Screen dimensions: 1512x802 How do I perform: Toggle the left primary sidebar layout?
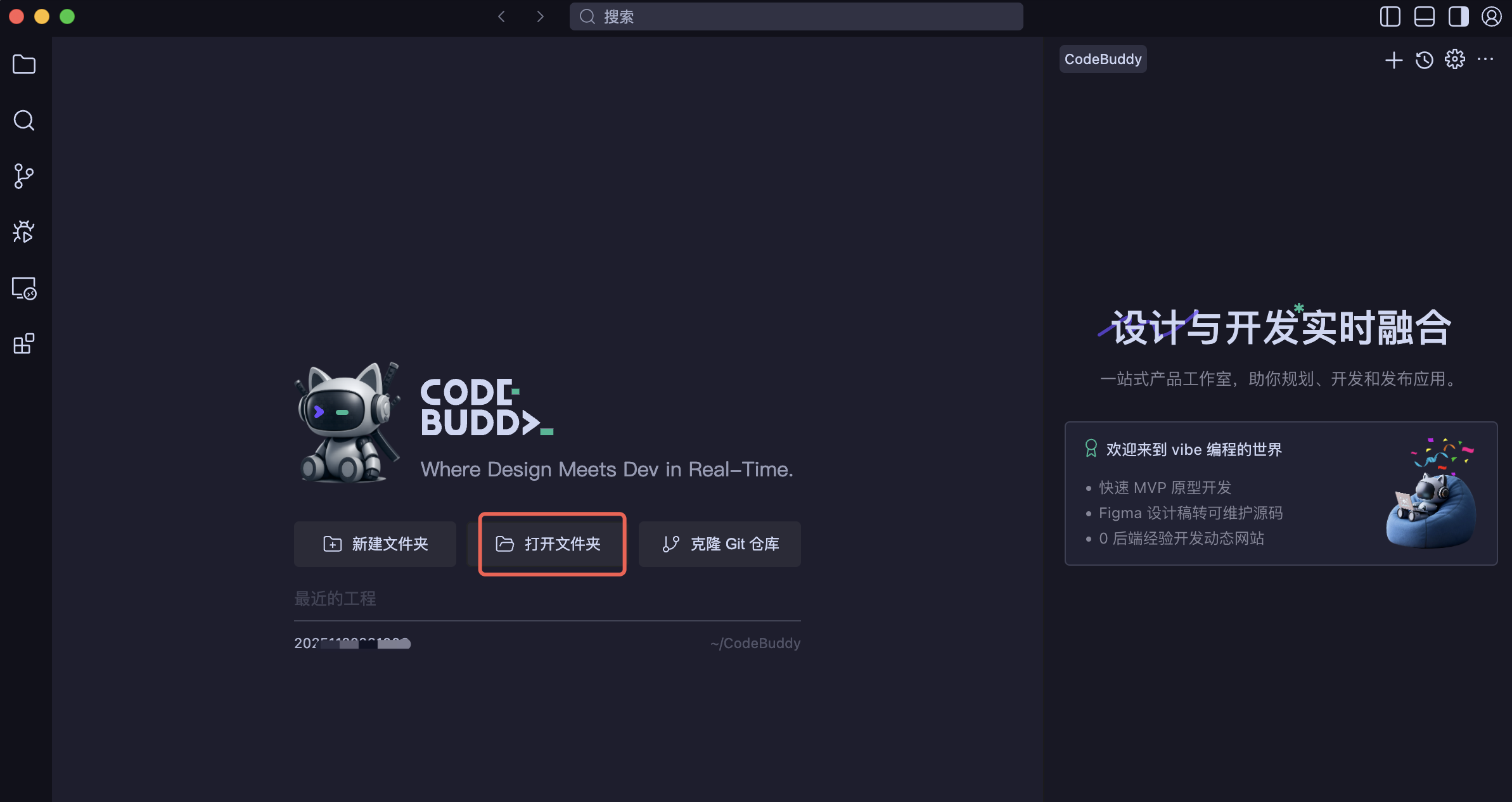[x=1390, y=16]
